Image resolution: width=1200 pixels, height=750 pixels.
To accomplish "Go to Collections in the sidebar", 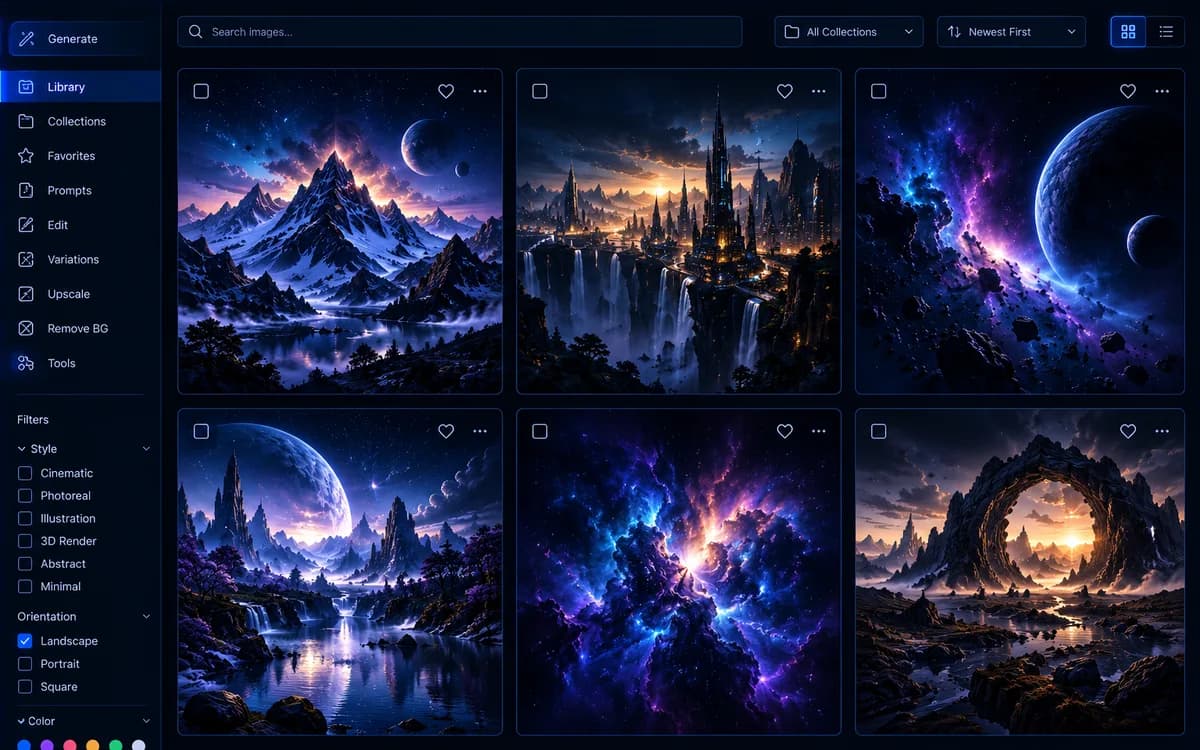I will pyautogui.click(x=80, y=121).
